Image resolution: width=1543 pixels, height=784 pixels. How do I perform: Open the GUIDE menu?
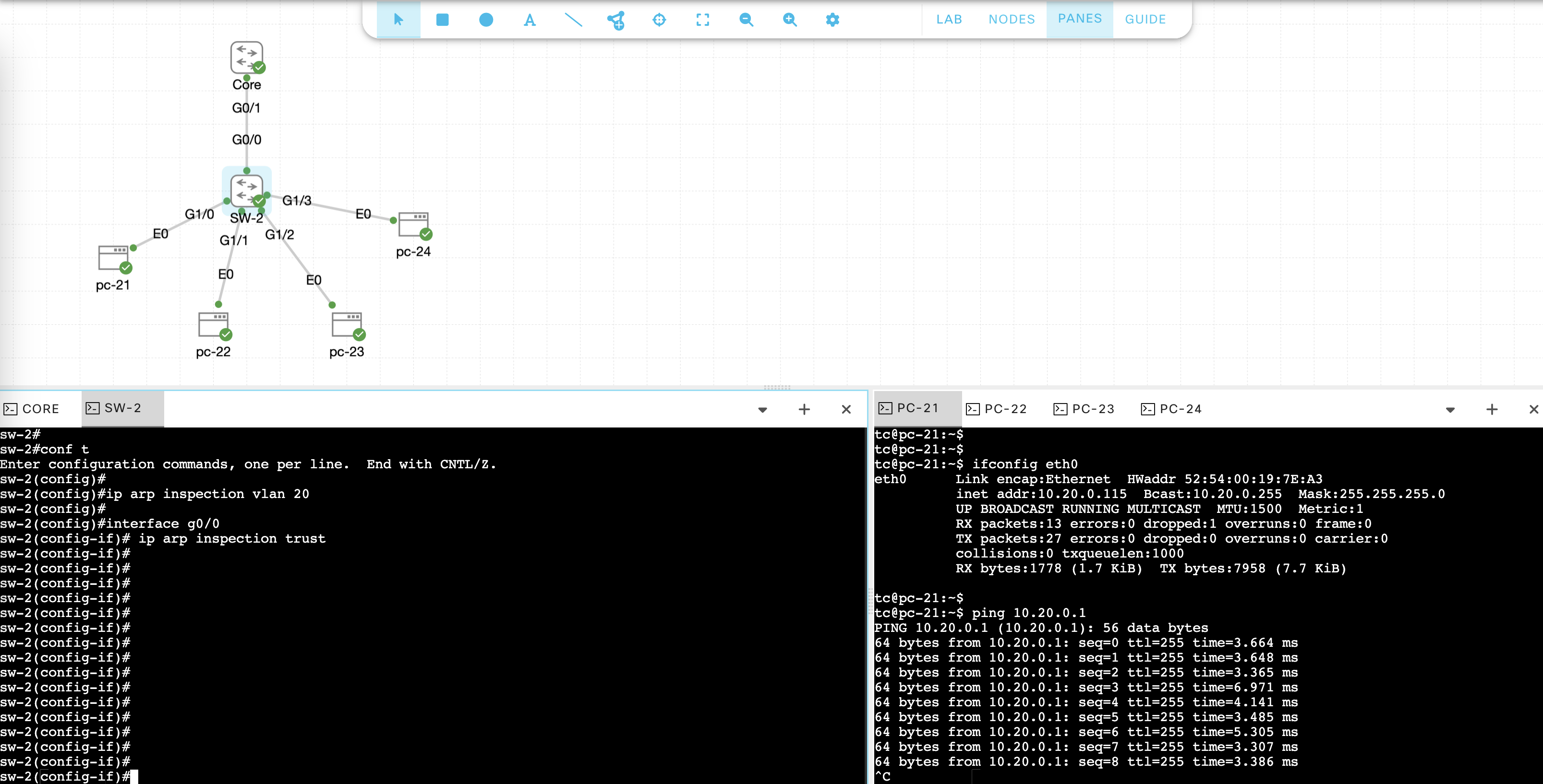(x=1145, y=19)
